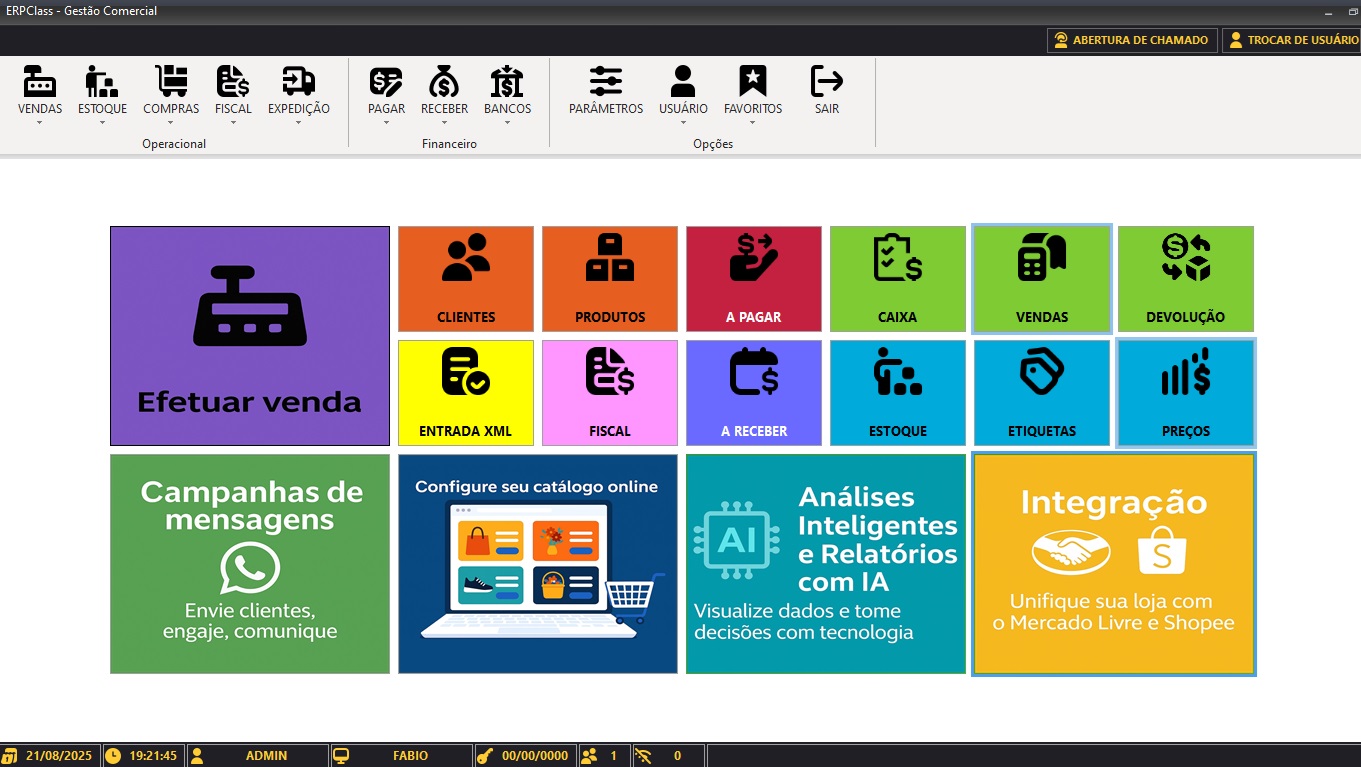This screenshot has width=1361, height=767.
Task: Expand the Usuário dropdown arrow
Action: click(x=683, y=123)
